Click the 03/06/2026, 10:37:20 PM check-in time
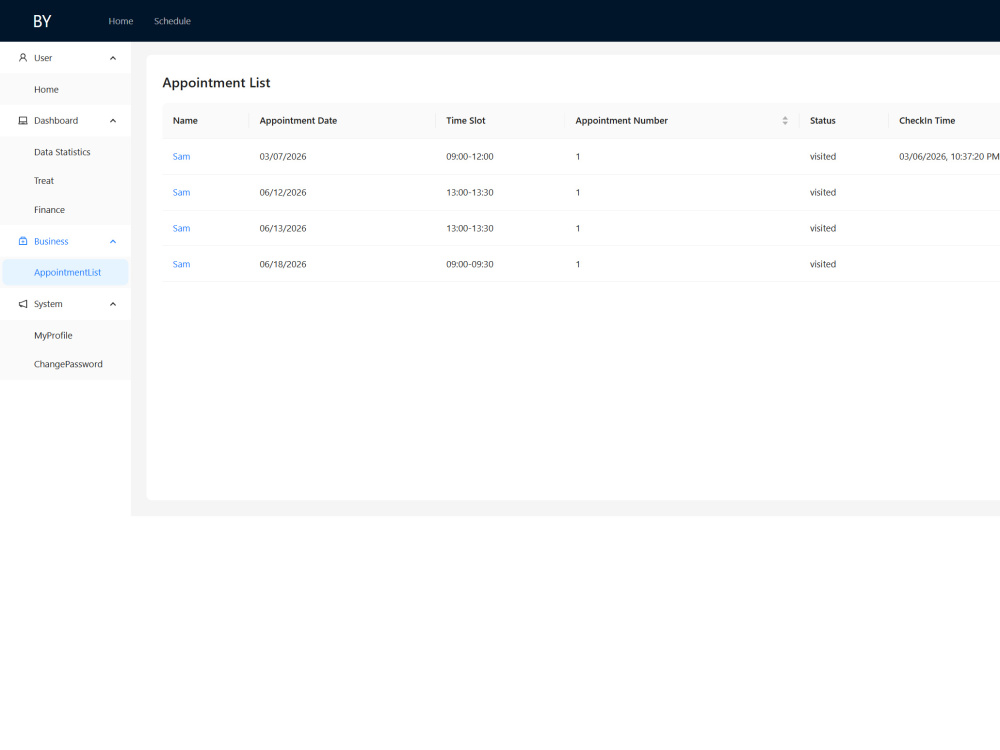Viewport: 1000px width, 750px height. tap(949, 156)
